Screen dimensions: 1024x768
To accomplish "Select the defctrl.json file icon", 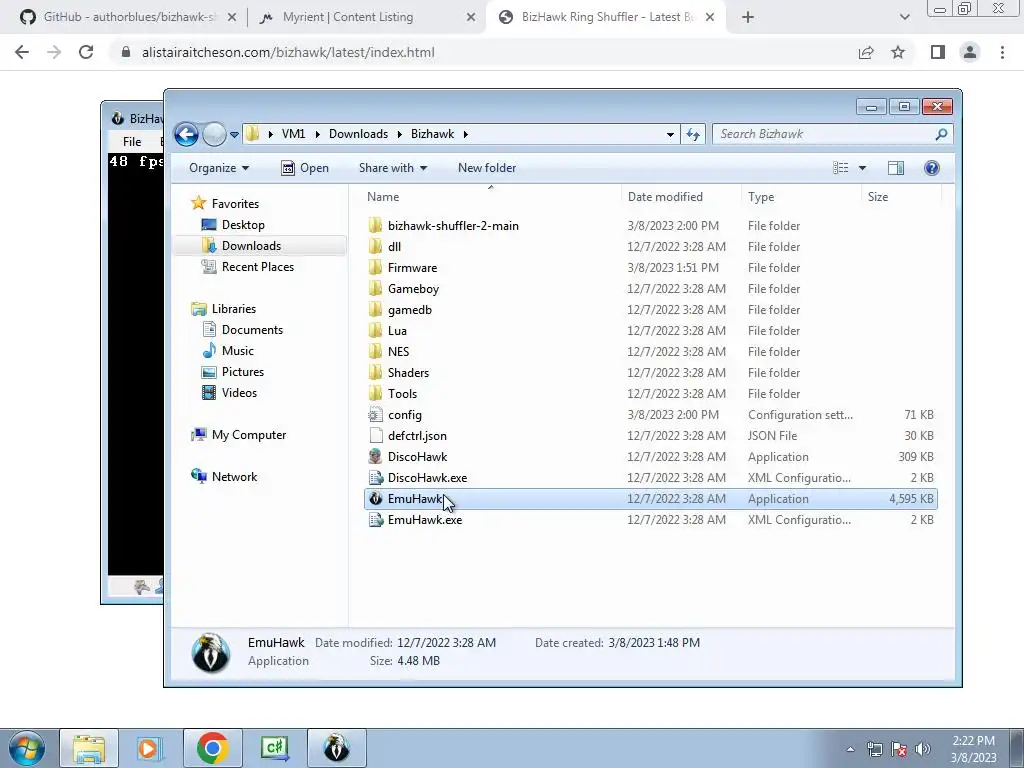I will pyautogui.click(x=375, y=436).
